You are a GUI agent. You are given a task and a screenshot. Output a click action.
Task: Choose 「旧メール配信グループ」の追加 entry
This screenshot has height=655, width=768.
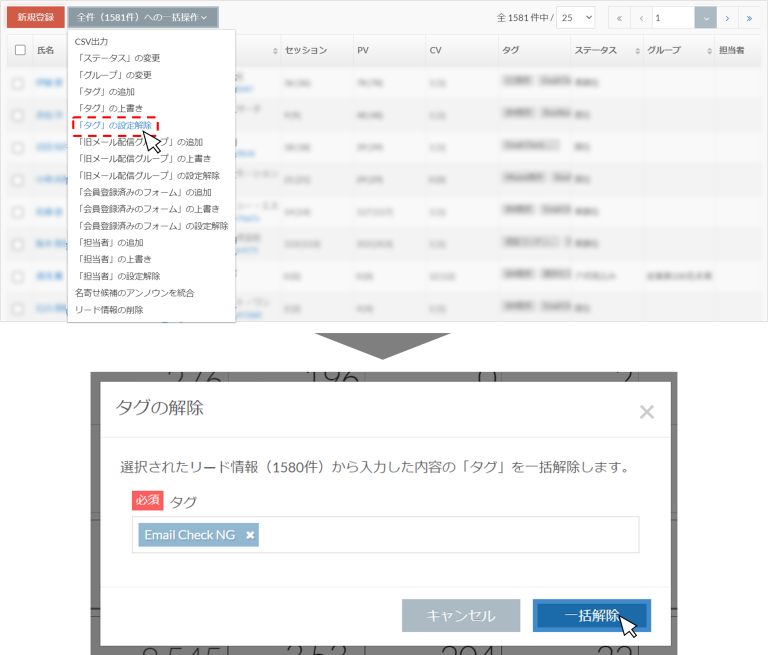tap(139, 142)
